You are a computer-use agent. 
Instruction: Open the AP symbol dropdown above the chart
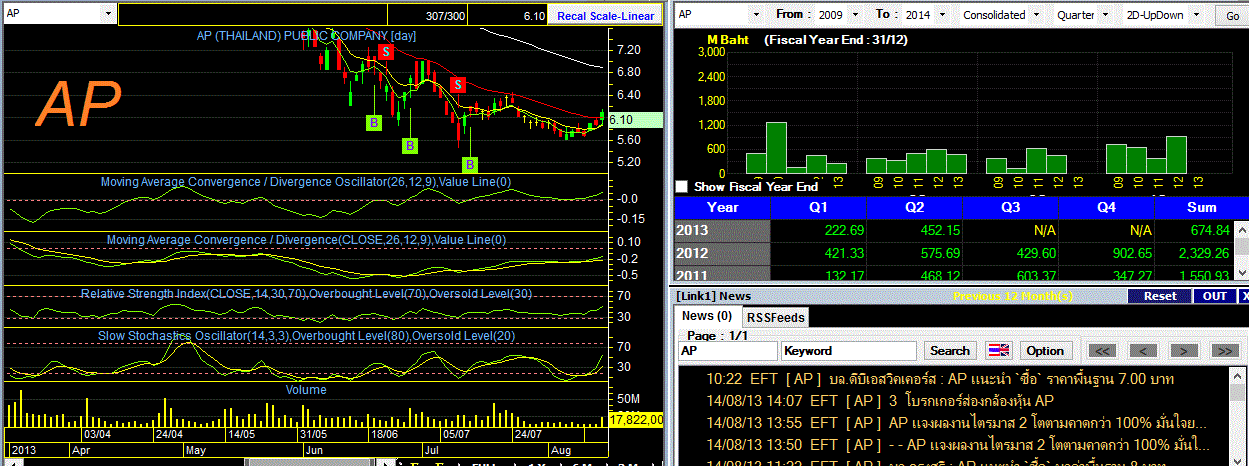[x=108, y=15]
